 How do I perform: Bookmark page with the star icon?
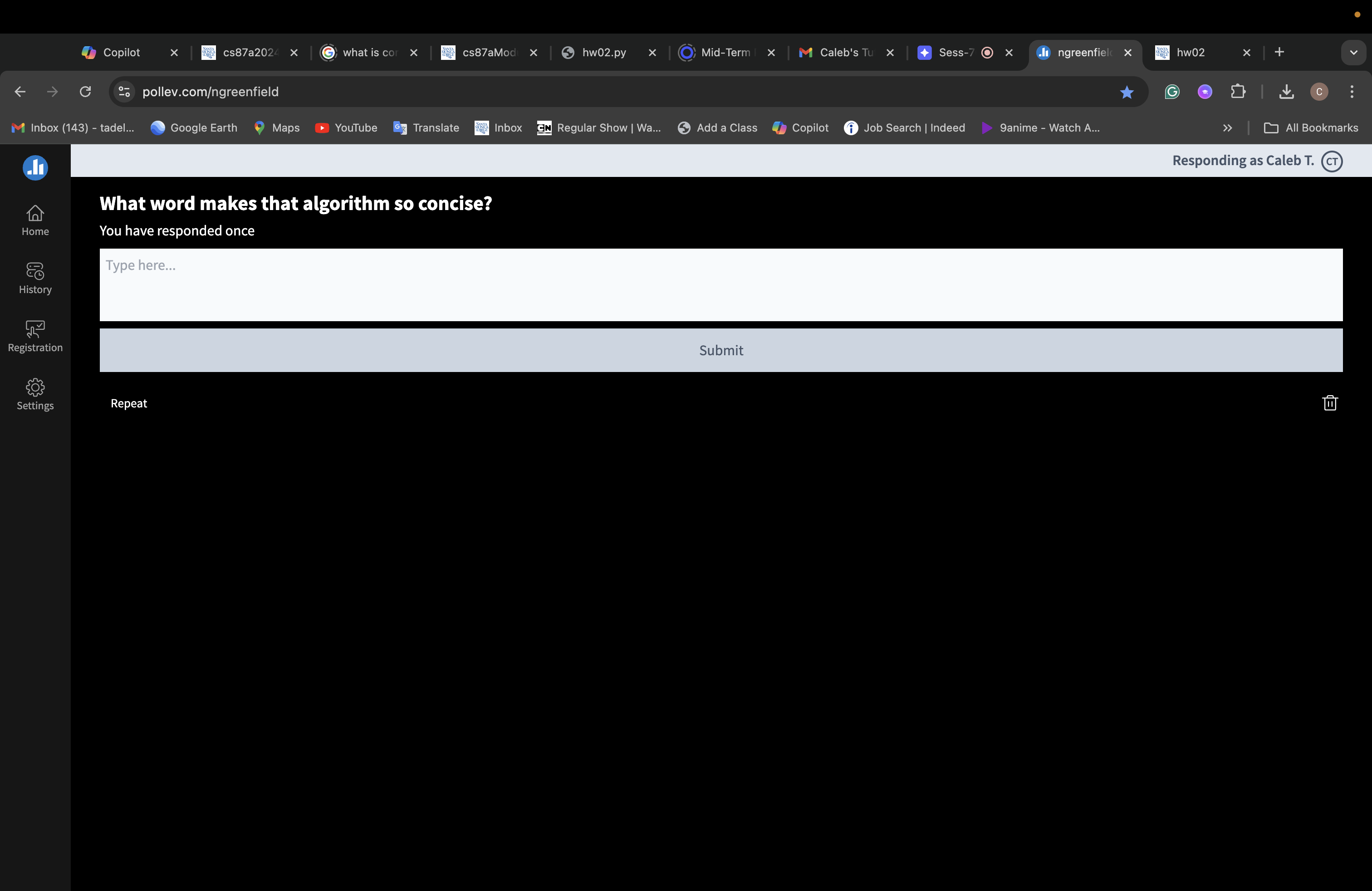pyautogui.click(x=1127, y=92)
